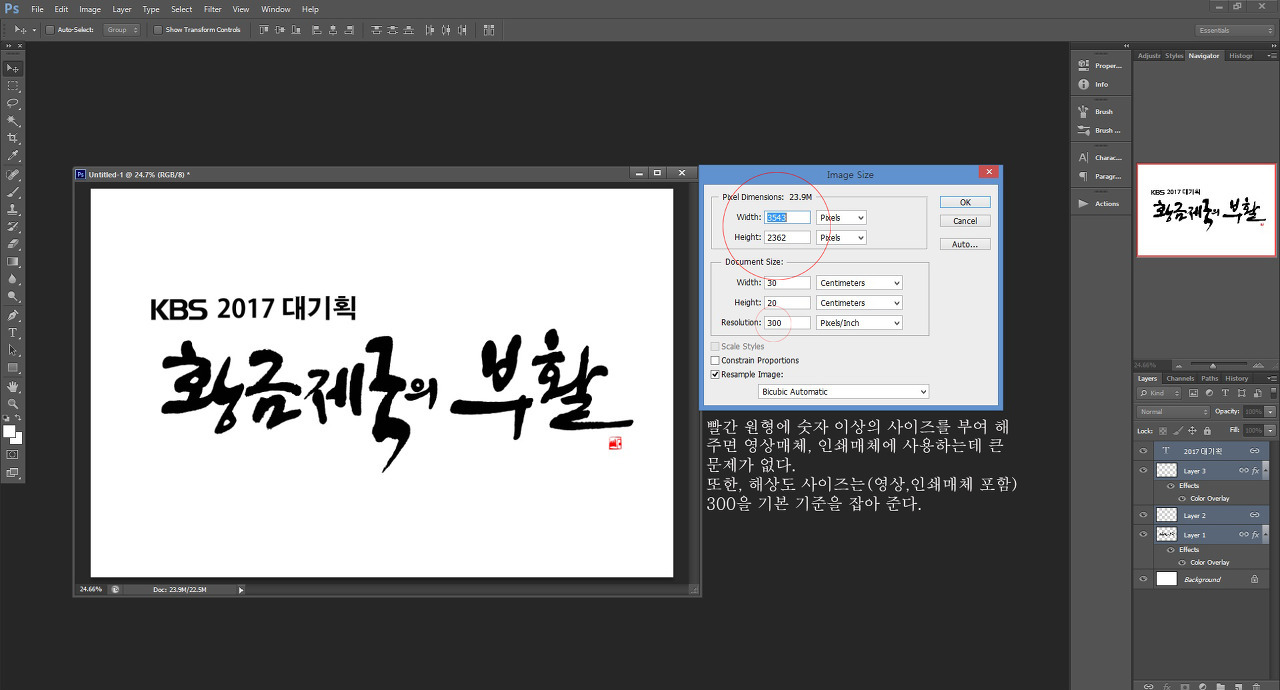Click the Width pixel value input field

point(786,217)
